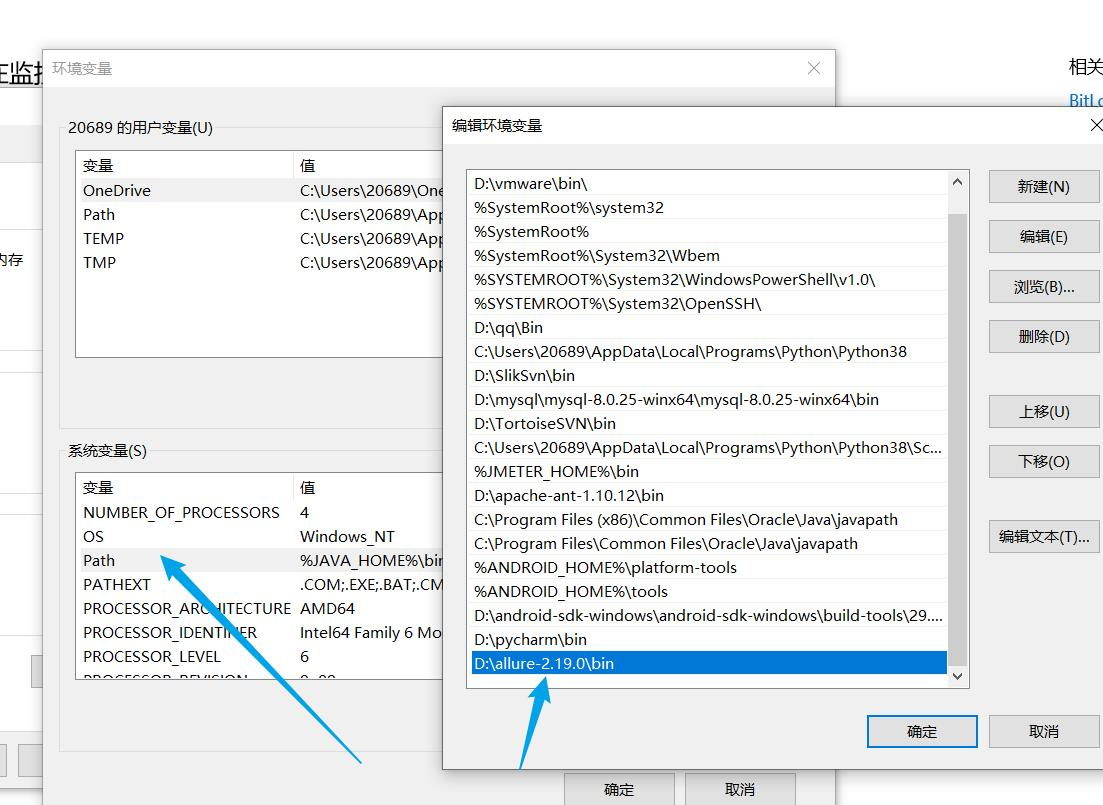Select the plain %SystemRoot% entry

(x=709, y=232)
